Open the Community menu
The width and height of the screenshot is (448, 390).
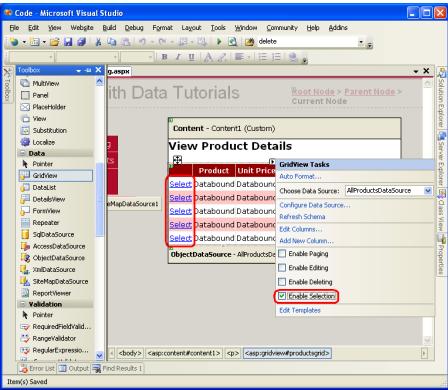point(282,28)
